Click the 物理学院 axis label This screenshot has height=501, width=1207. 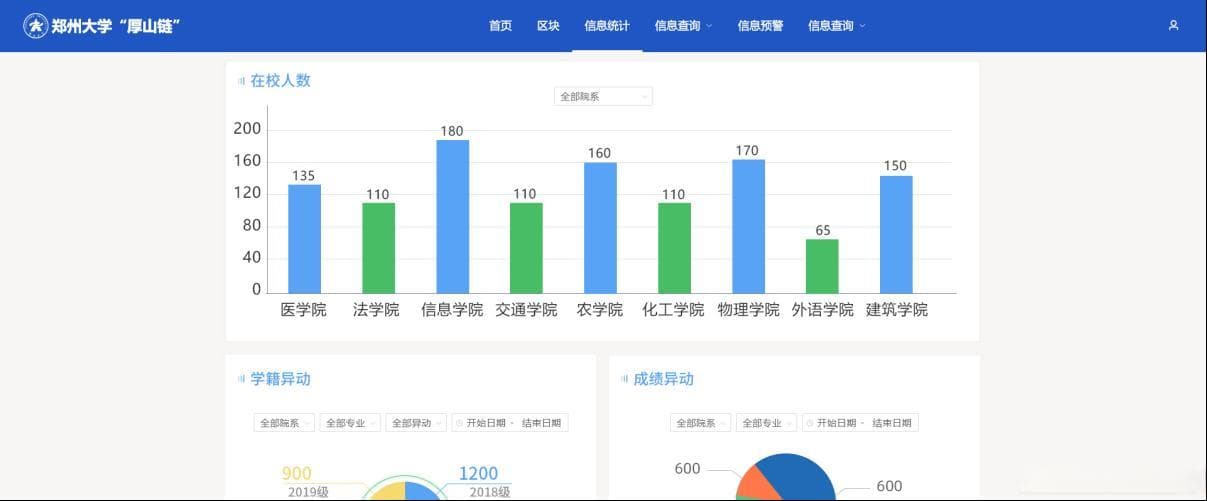pos(748,310)
